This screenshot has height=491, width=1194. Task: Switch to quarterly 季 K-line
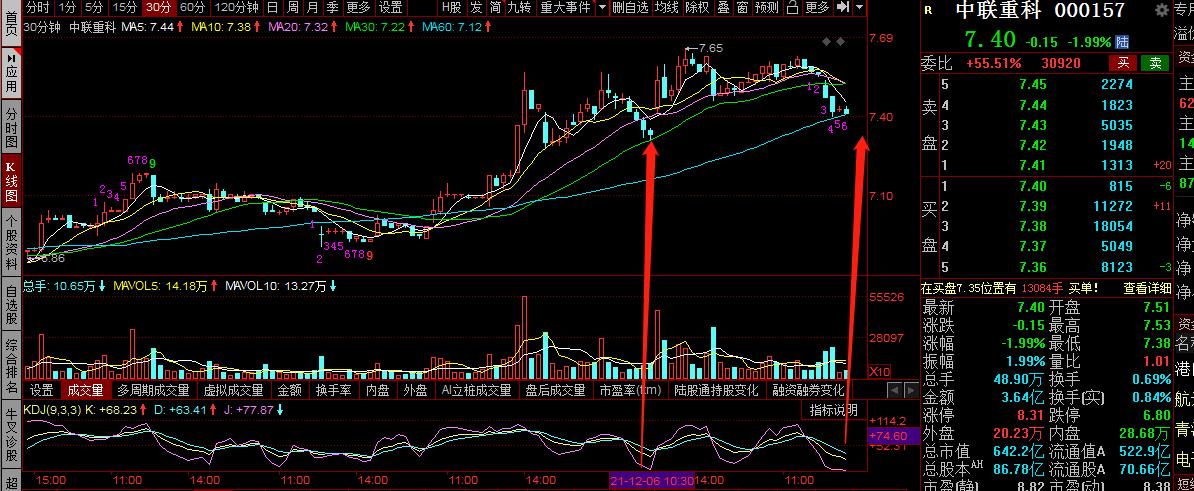point(332,8)
